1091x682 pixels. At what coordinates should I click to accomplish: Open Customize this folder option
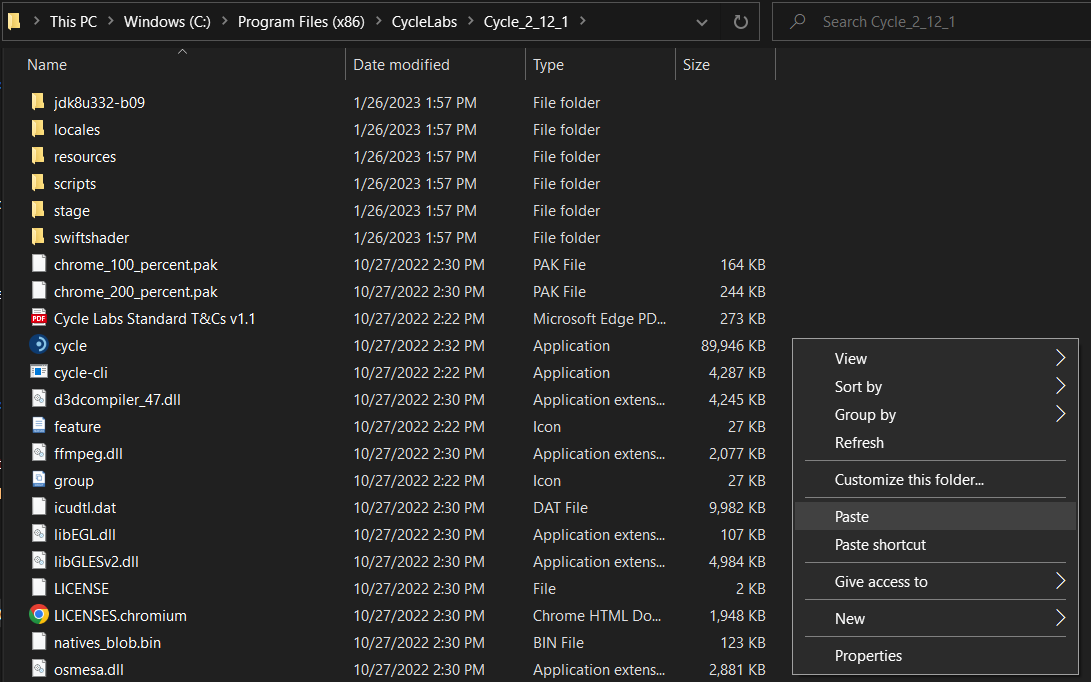click(x=935, y=479)
